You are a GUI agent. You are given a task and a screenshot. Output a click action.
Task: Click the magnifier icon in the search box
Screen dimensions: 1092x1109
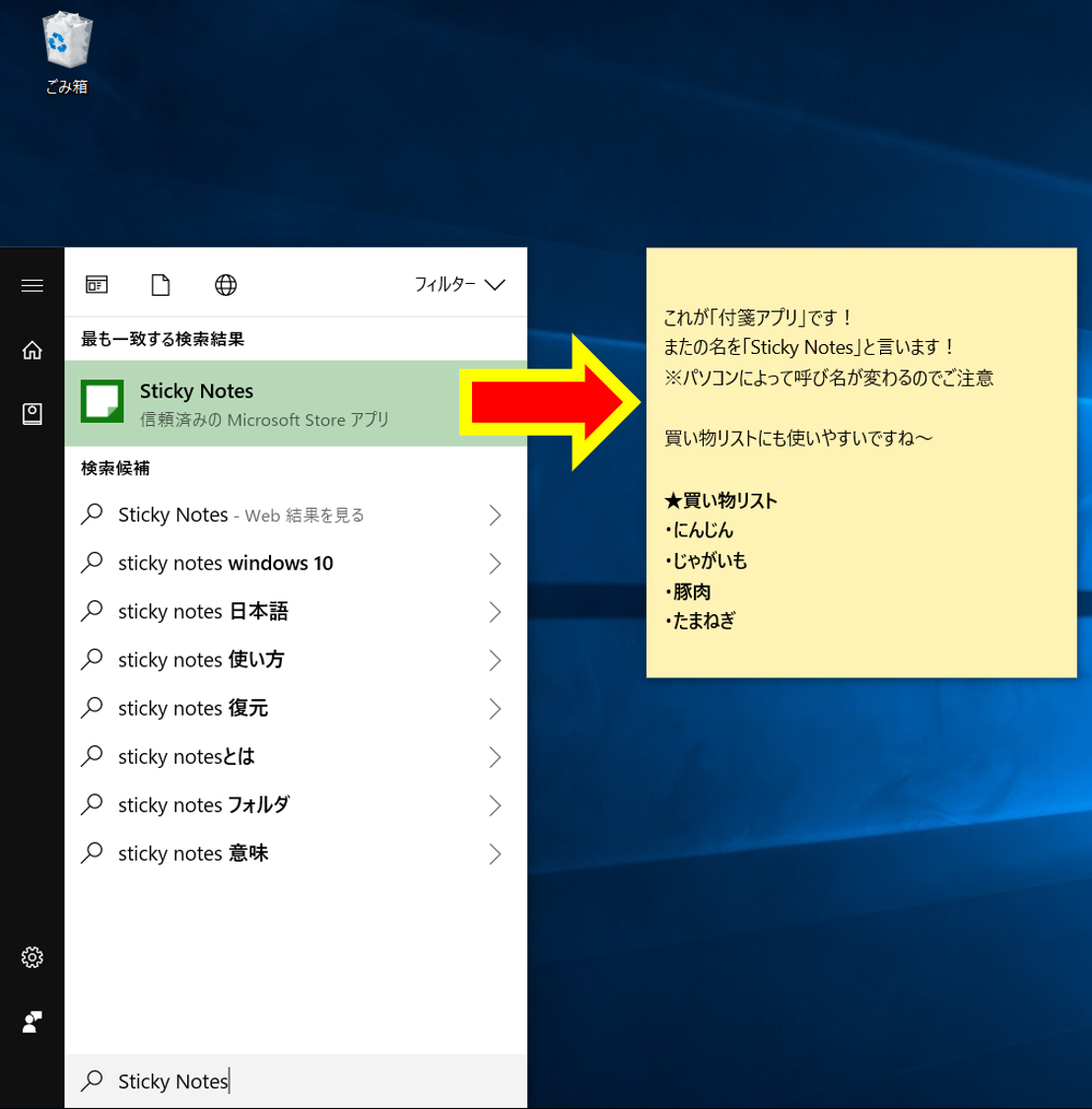[x=92, y=1080]
